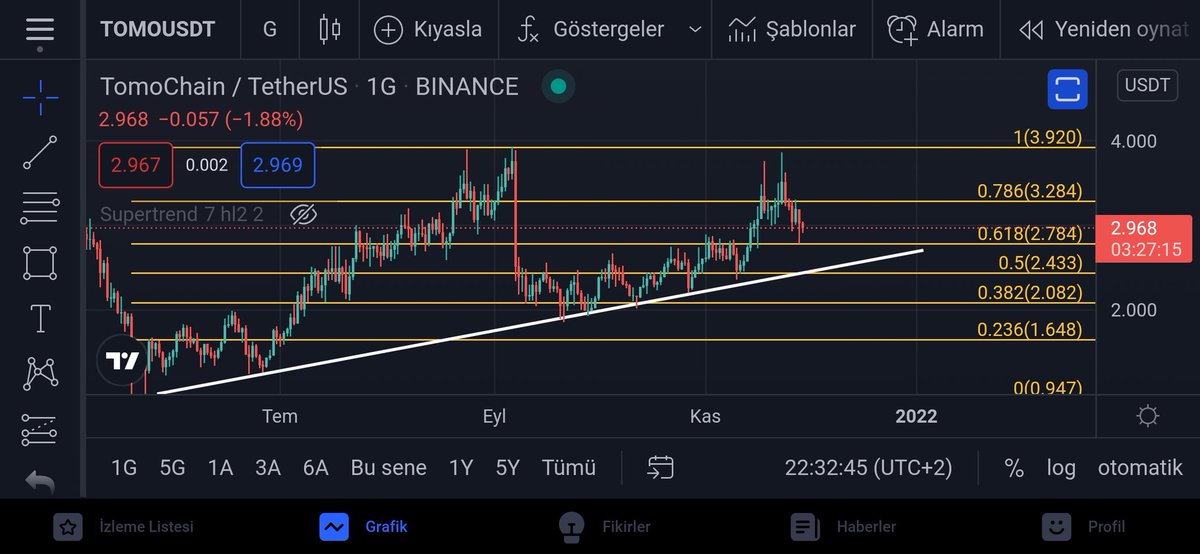This screenshot has width=1200, height=554.
Task: Set range to 3A
Action: [x=268, y=468]
